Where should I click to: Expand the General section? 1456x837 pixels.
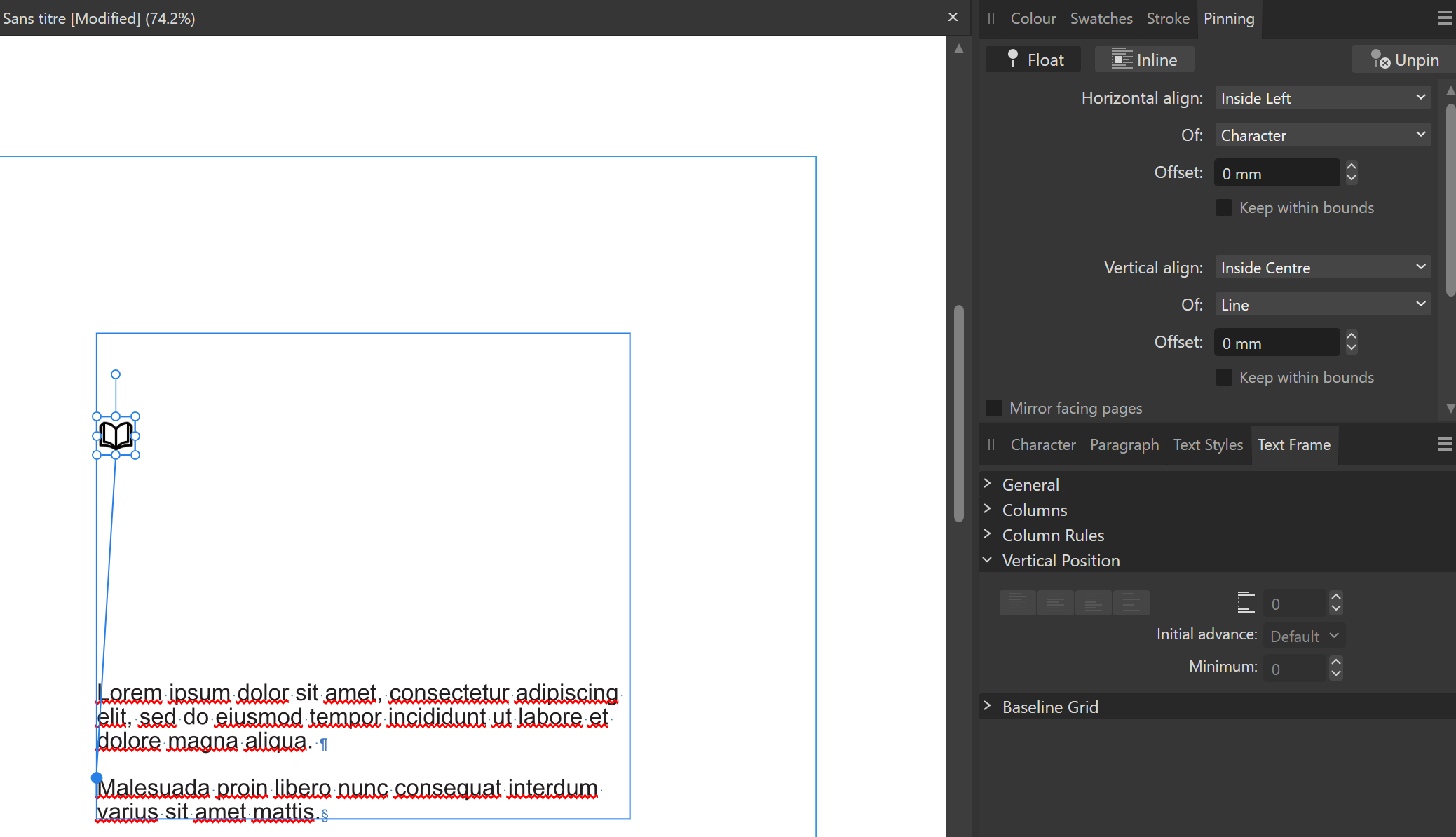[x=987, y=484]
